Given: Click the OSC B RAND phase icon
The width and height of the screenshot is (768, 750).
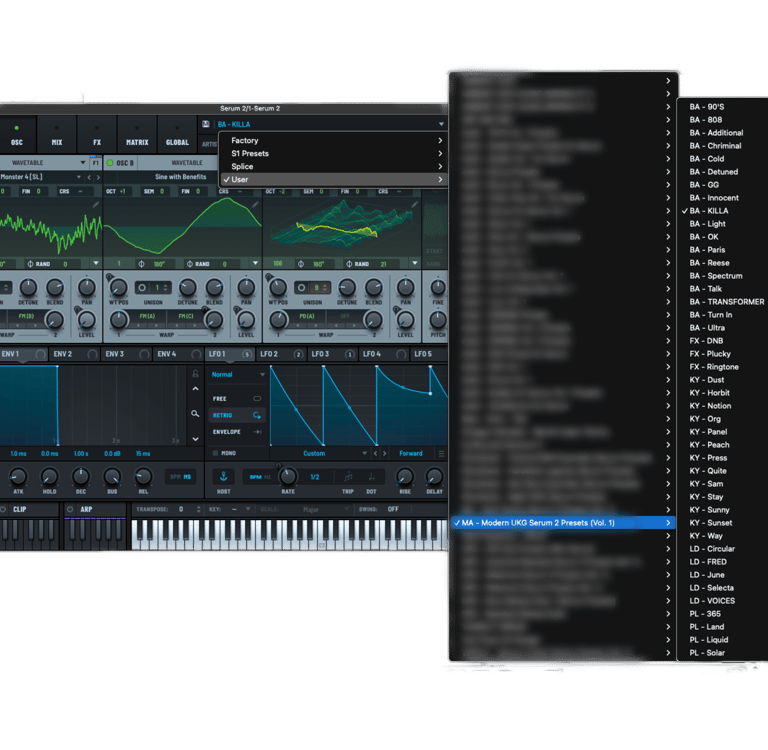Looking at the screenshot, I should (x=190, y=264).
